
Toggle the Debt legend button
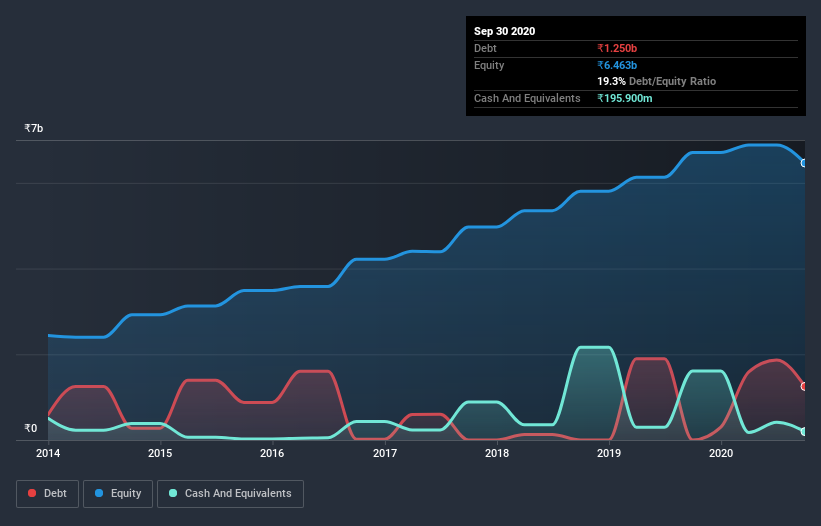pyautogui.click(x=47, y=494)
